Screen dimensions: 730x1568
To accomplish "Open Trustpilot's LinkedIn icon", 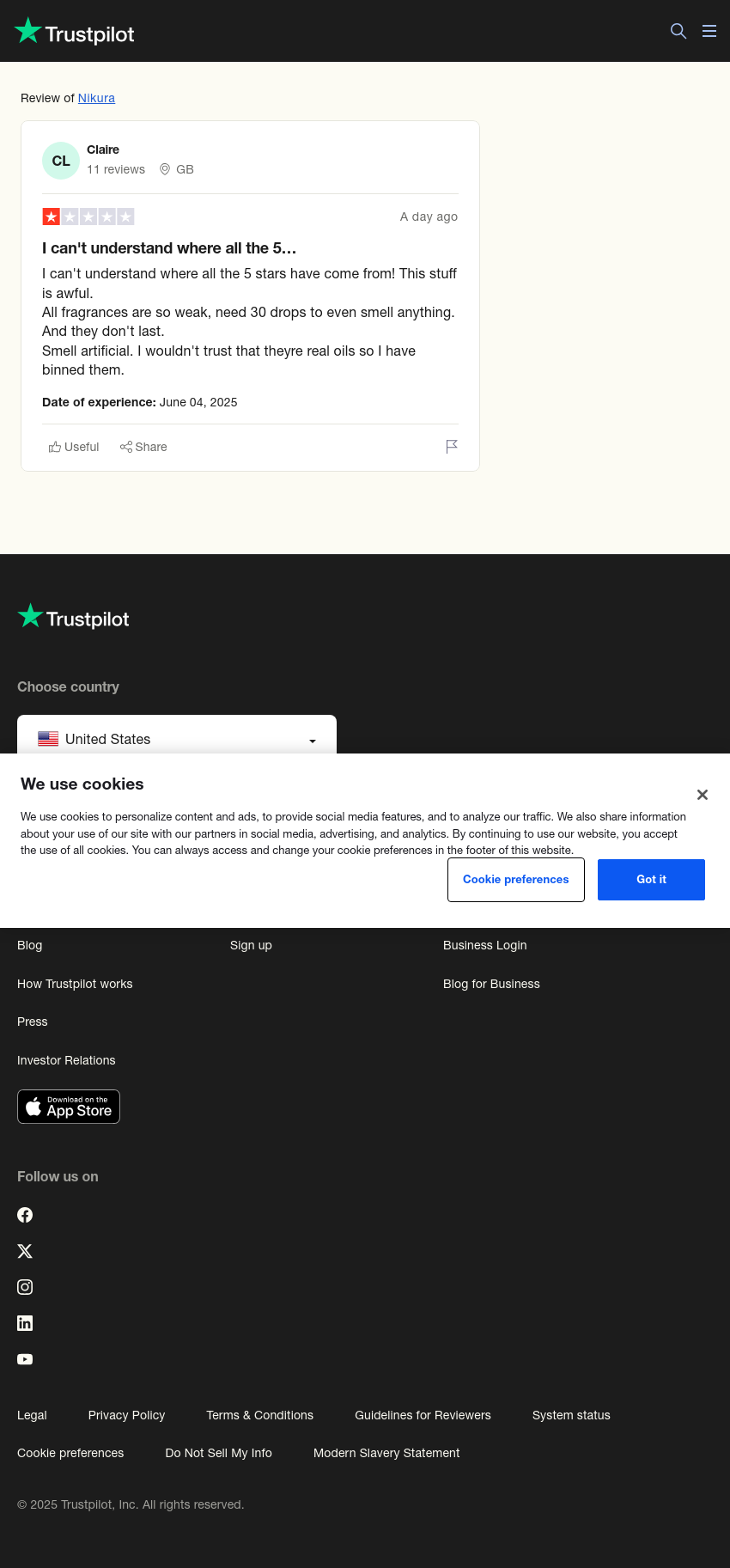I will click(x=25, y=1323).
